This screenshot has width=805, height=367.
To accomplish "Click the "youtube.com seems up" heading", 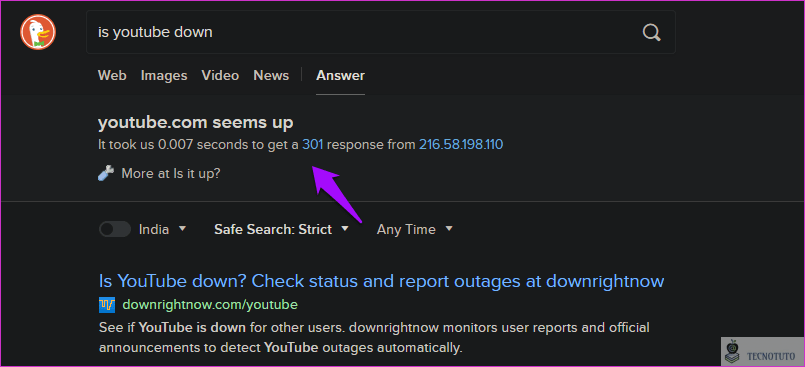I will click(196, 123).
